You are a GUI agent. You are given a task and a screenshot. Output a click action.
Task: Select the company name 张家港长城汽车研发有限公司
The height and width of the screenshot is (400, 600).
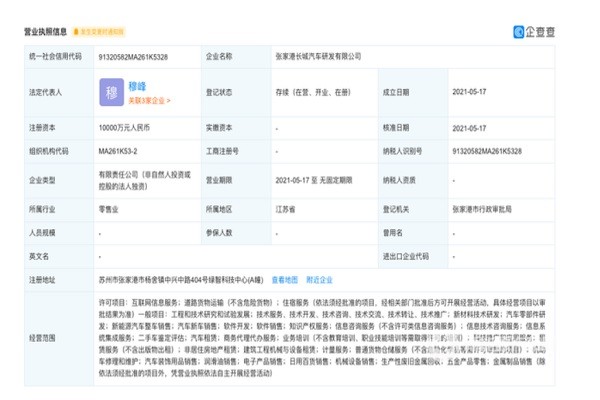coord(318,56)
